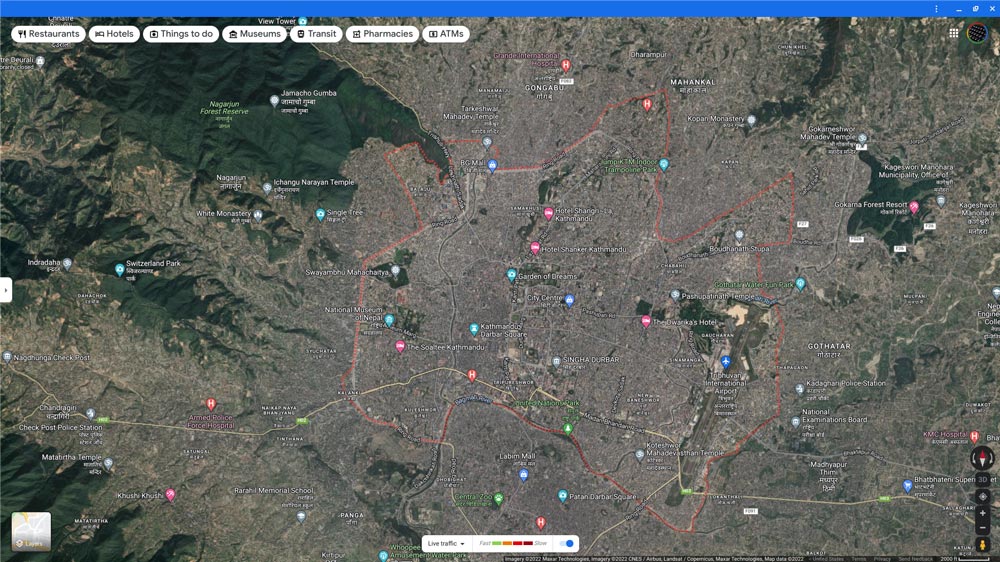Select the Koteshwor Mahadevsthan Temple marker
Viewport: 1000px width, 562px height.
[x=640, y=455]
